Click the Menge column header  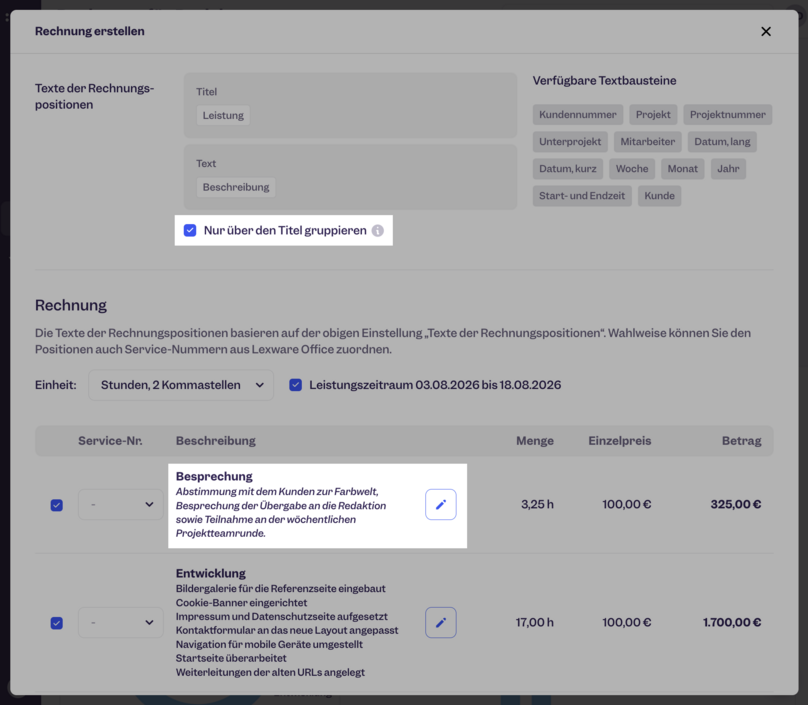(x=535, y=441)
